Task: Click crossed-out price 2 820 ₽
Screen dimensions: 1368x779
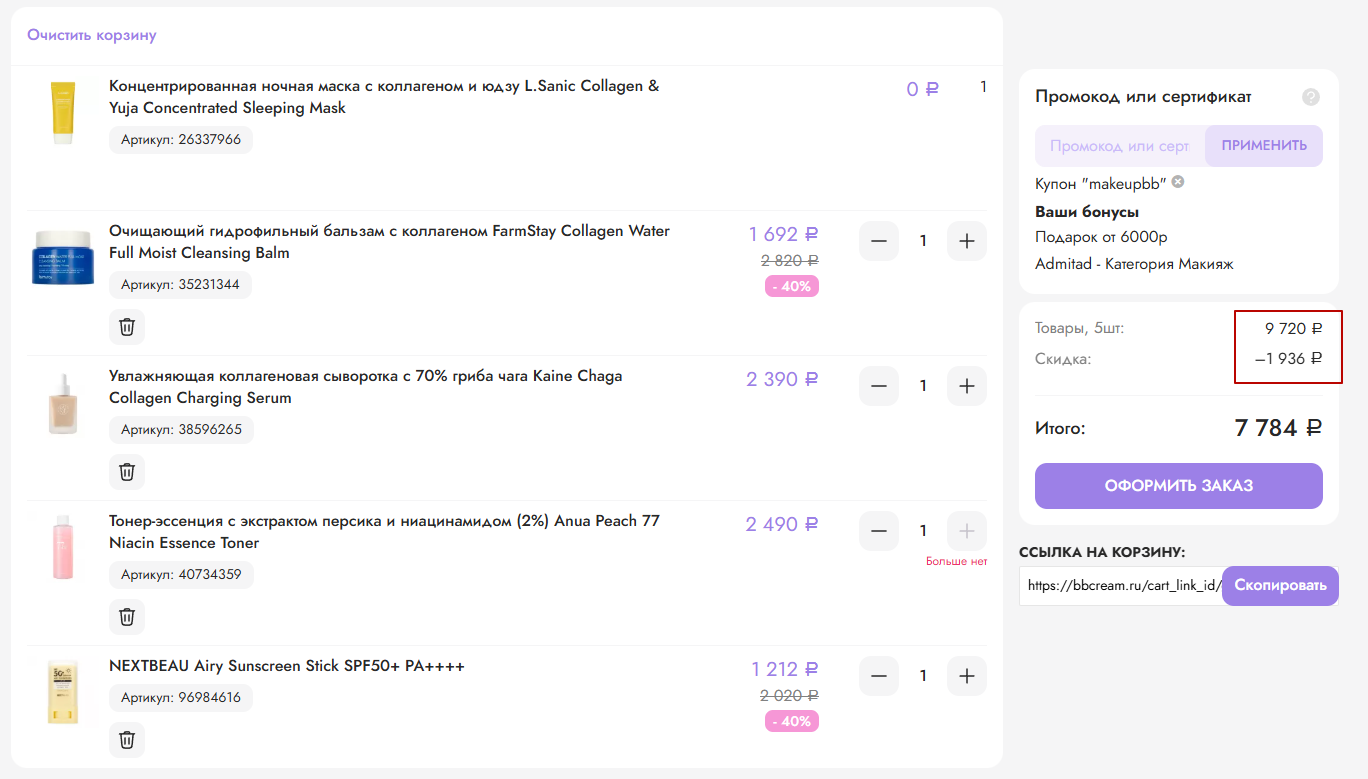Action: click(x=790, y=260)
